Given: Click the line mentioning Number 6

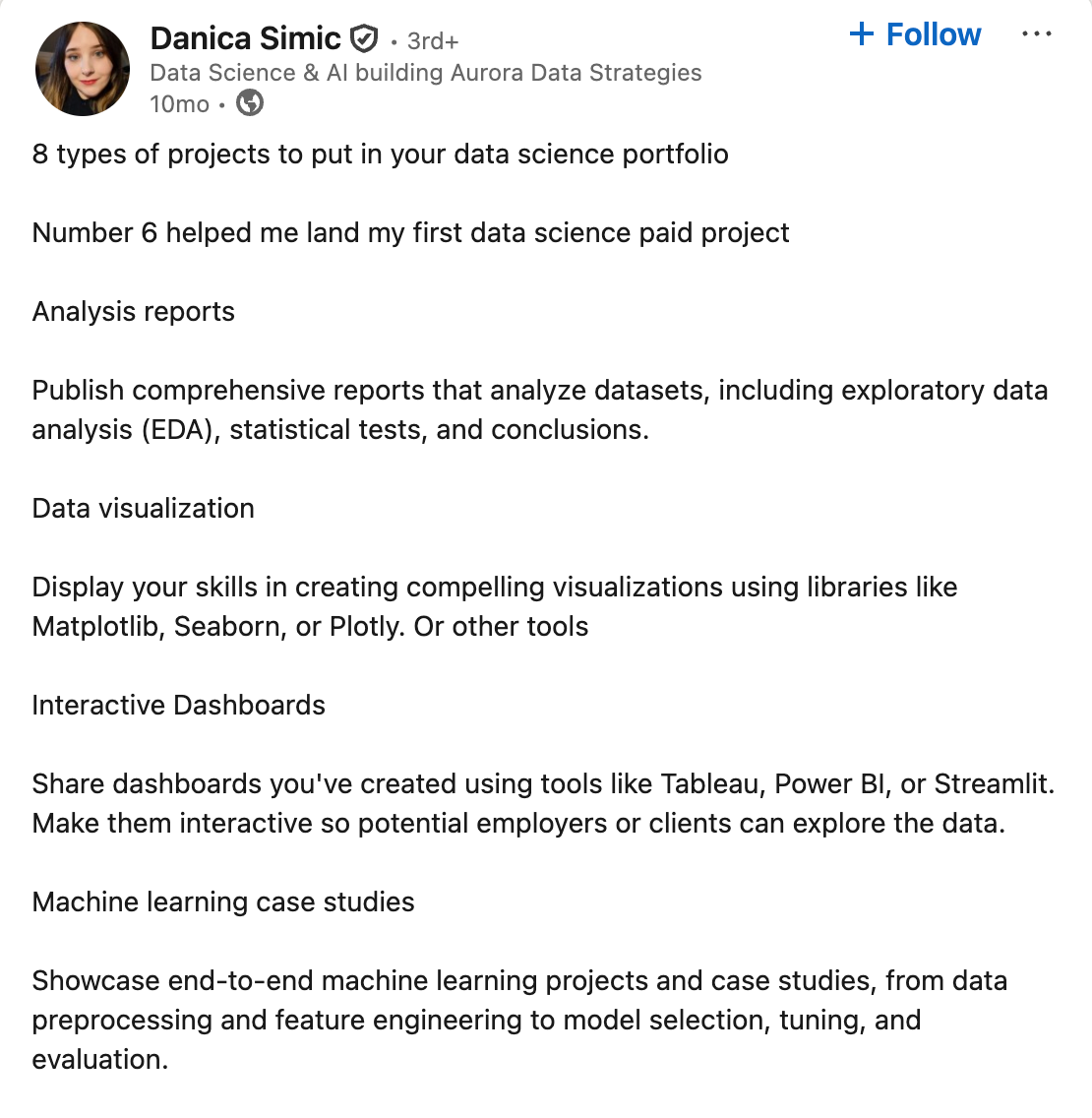Looking at the screenshot, I should [x=410, y=232].
